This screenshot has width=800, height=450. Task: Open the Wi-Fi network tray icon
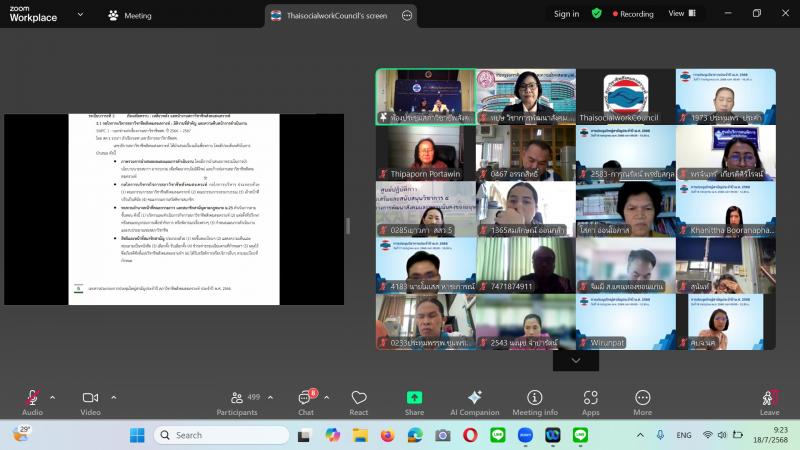707,435
